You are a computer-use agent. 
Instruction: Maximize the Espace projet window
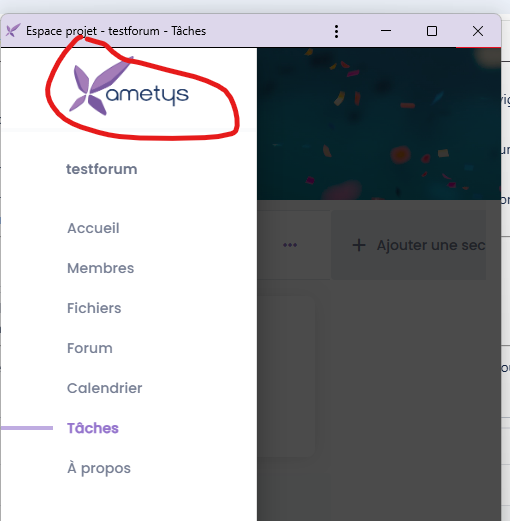432,31
